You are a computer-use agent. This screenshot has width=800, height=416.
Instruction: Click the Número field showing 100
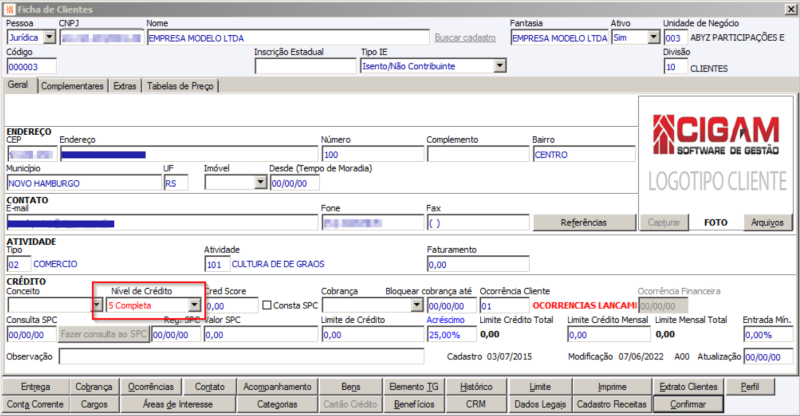point(373,154)
